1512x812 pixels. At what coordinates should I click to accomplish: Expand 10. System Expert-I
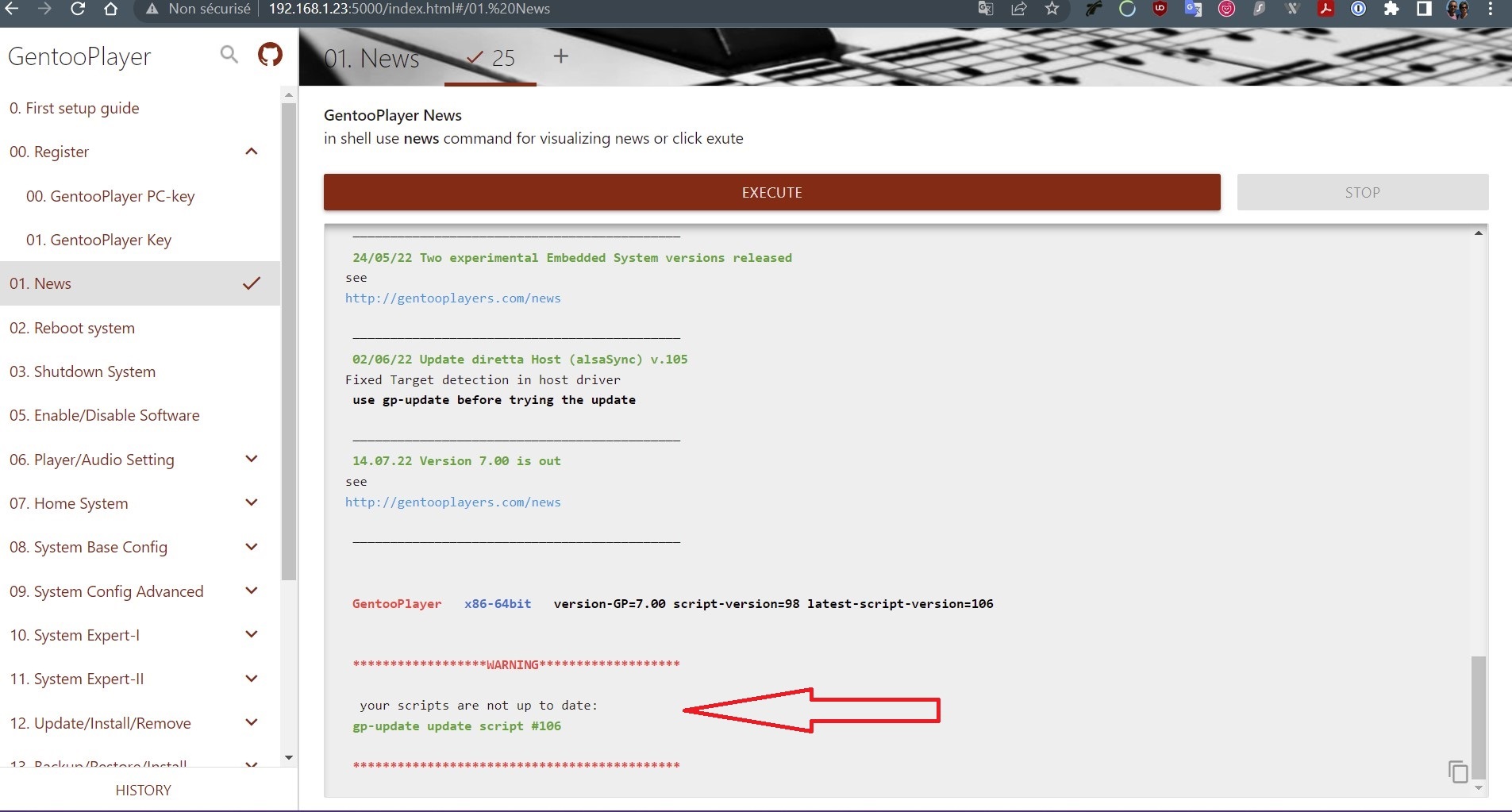click(252, 634)
